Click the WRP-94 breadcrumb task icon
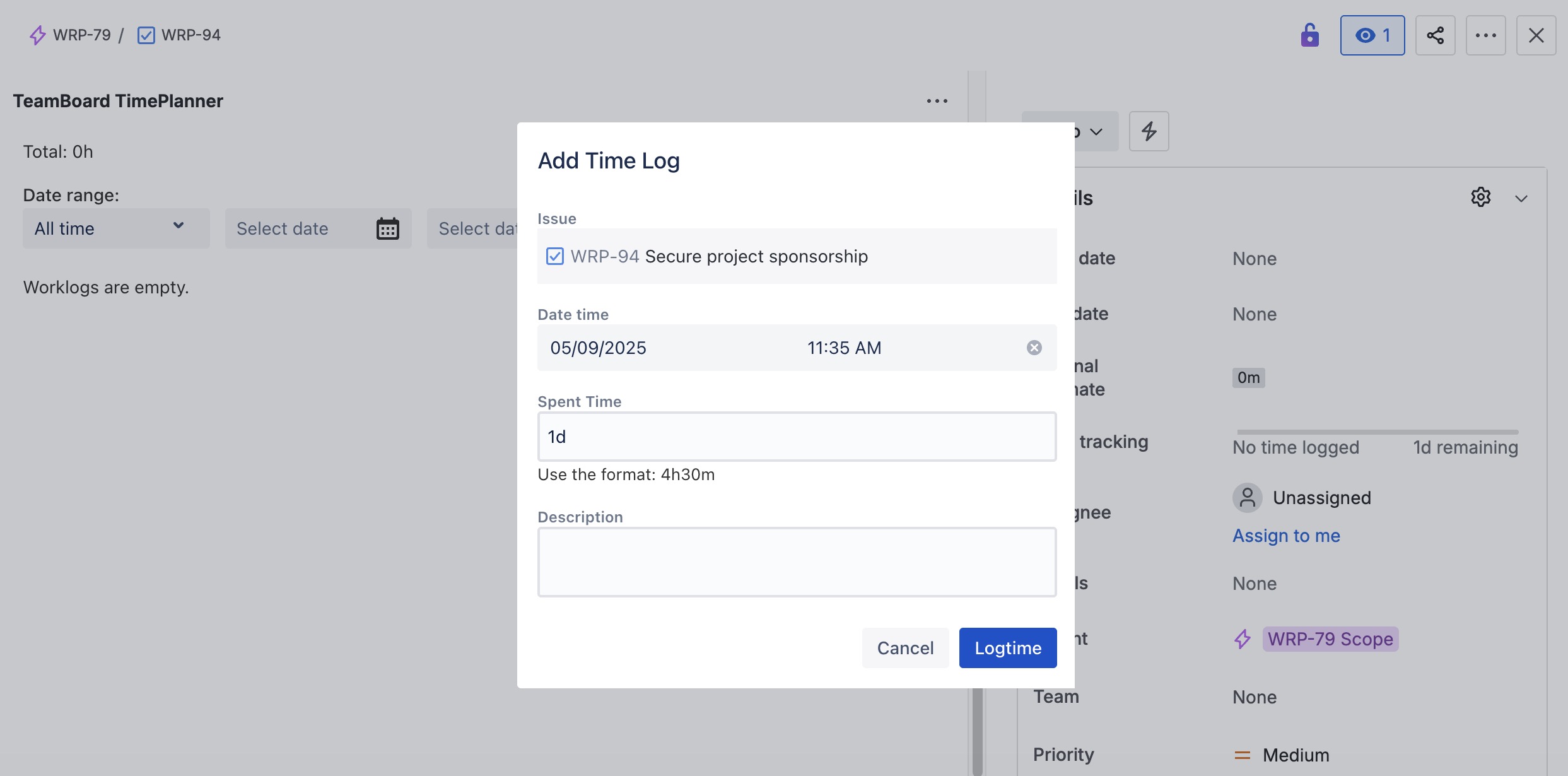This screenshot has height=776, width=1568. tap(146, 35)
